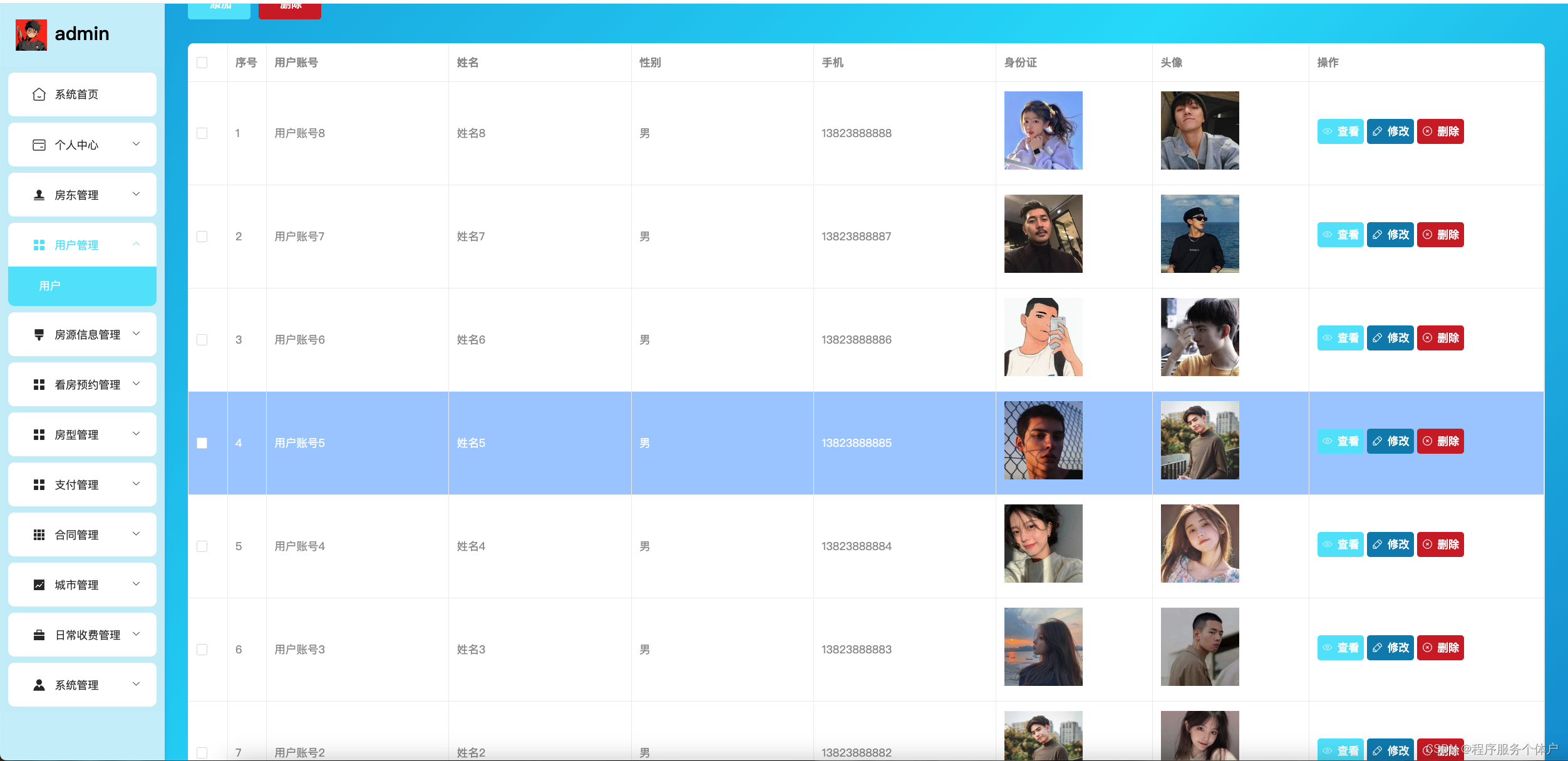The width and height of the screenshot is (1568, 761).
Task: Click the chart icon beside 城市管理
Action: pyautogui.click(x=39, y=585)
